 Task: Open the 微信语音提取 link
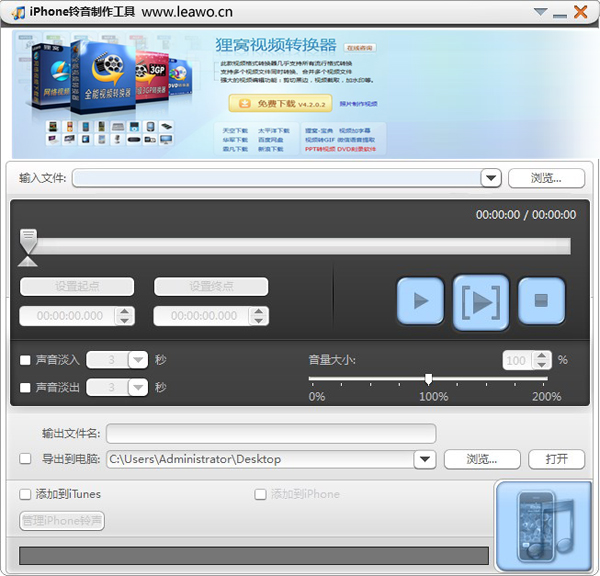pyautogui.click(x=356, y=140)
